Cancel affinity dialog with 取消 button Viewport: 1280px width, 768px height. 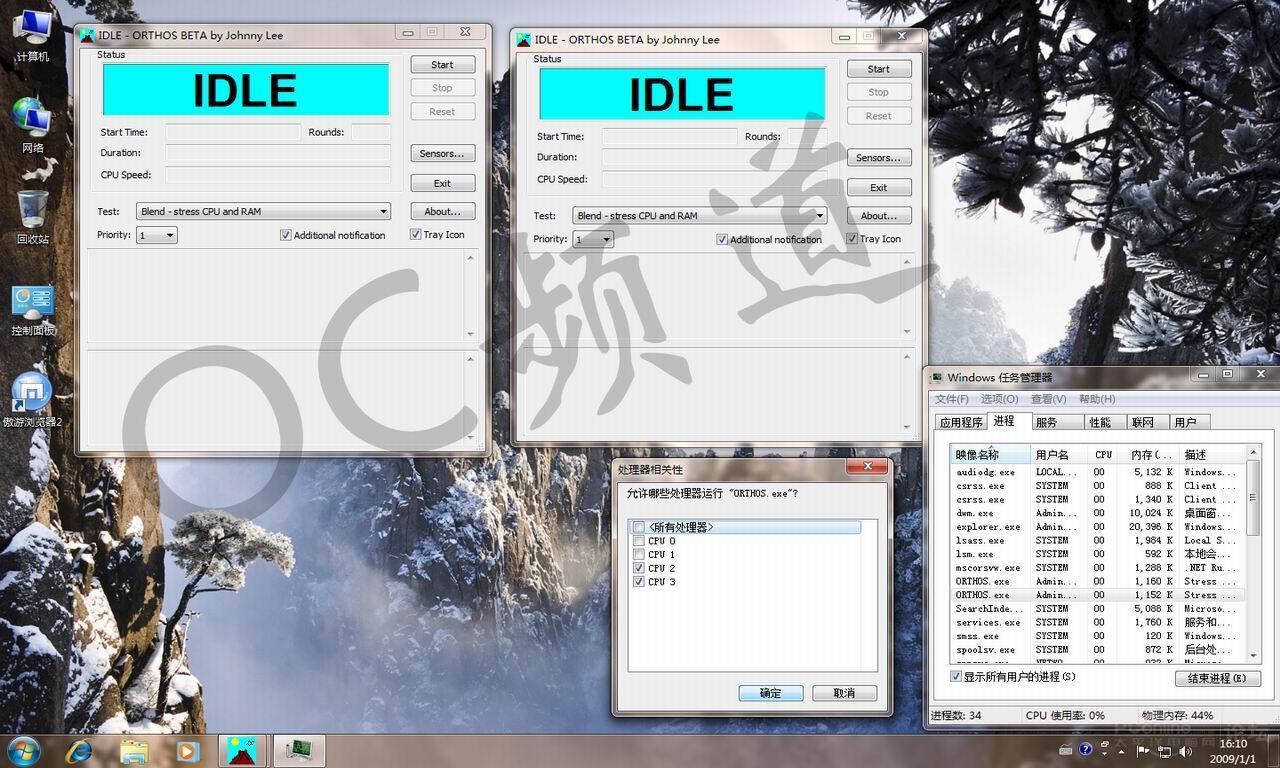click(844, 693)
